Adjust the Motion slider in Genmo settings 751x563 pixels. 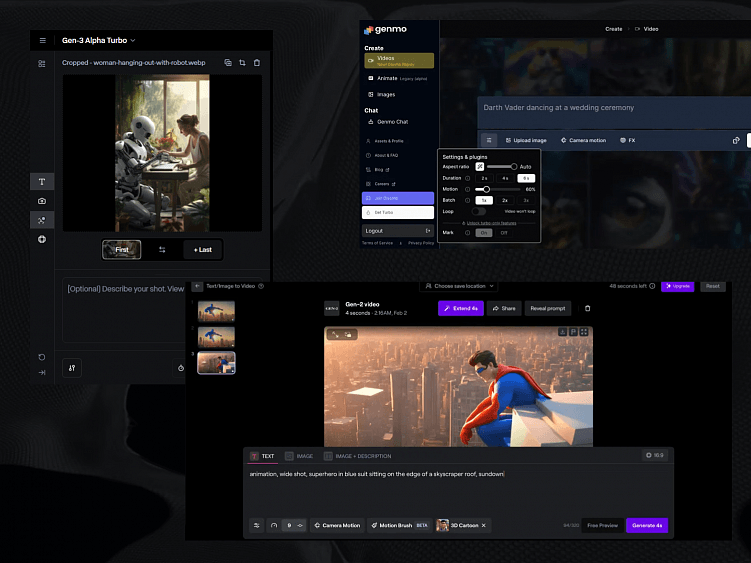(x=496, y=189)
